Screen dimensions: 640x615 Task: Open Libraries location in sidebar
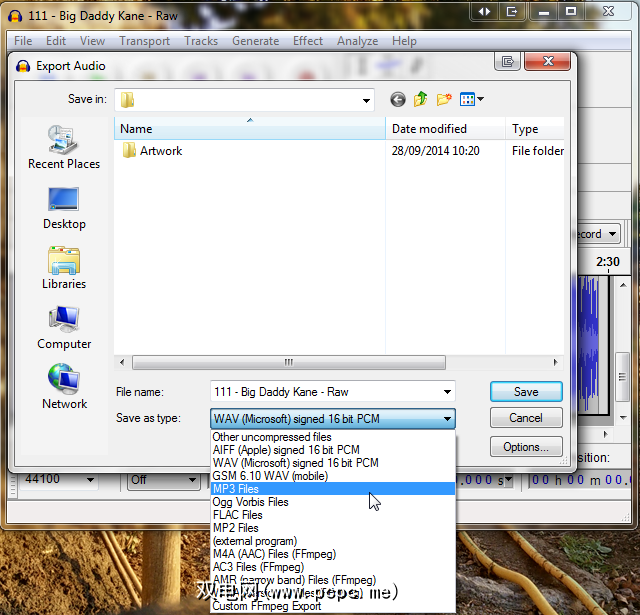(x=64, y=268)
